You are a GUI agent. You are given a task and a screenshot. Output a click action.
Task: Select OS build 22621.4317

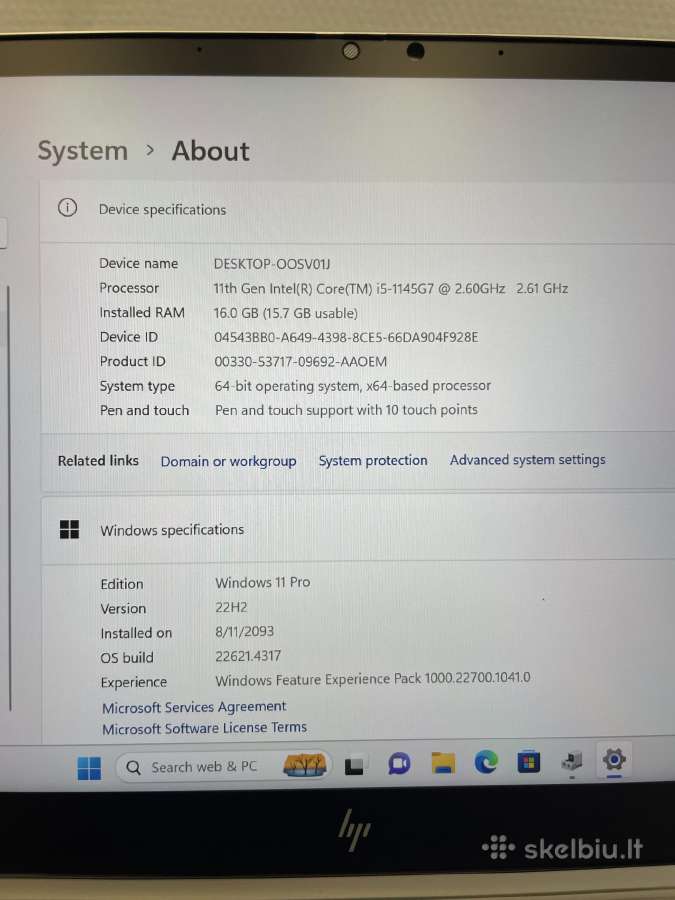(x=248, y=656)
